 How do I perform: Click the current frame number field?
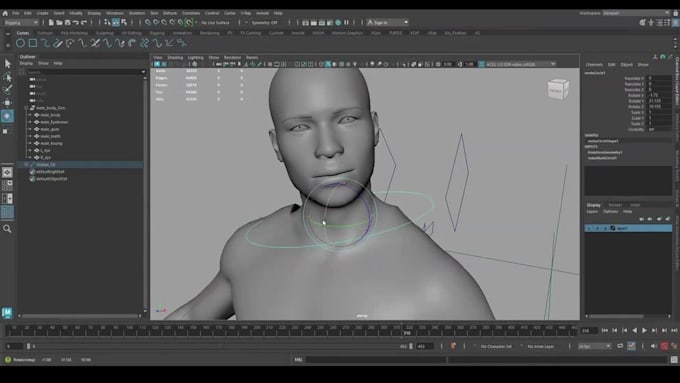589,331
